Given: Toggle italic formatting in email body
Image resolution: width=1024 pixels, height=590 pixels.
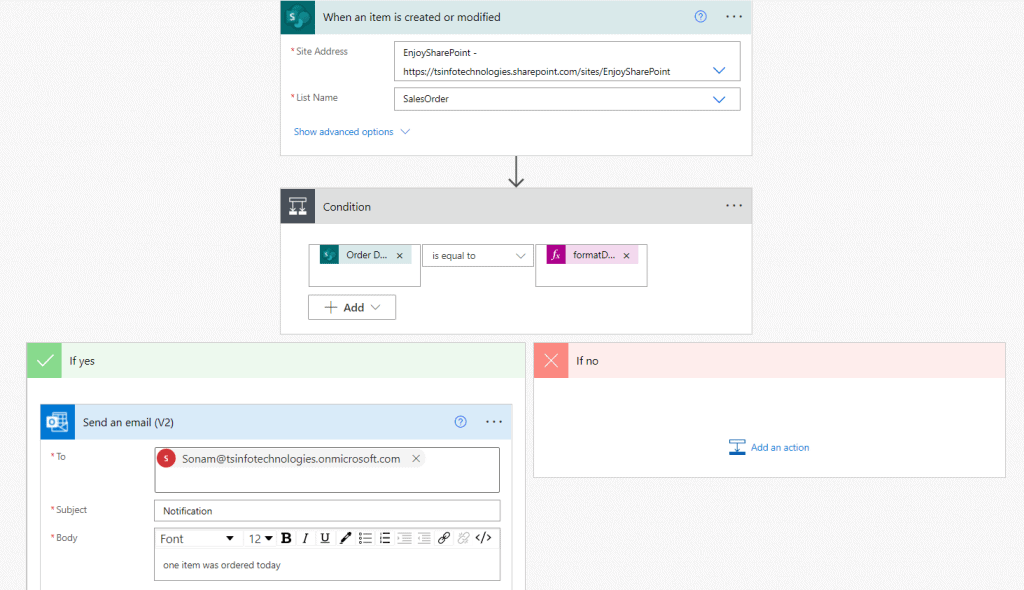Looking at the screenshot, I should click(x=305, y=538).
